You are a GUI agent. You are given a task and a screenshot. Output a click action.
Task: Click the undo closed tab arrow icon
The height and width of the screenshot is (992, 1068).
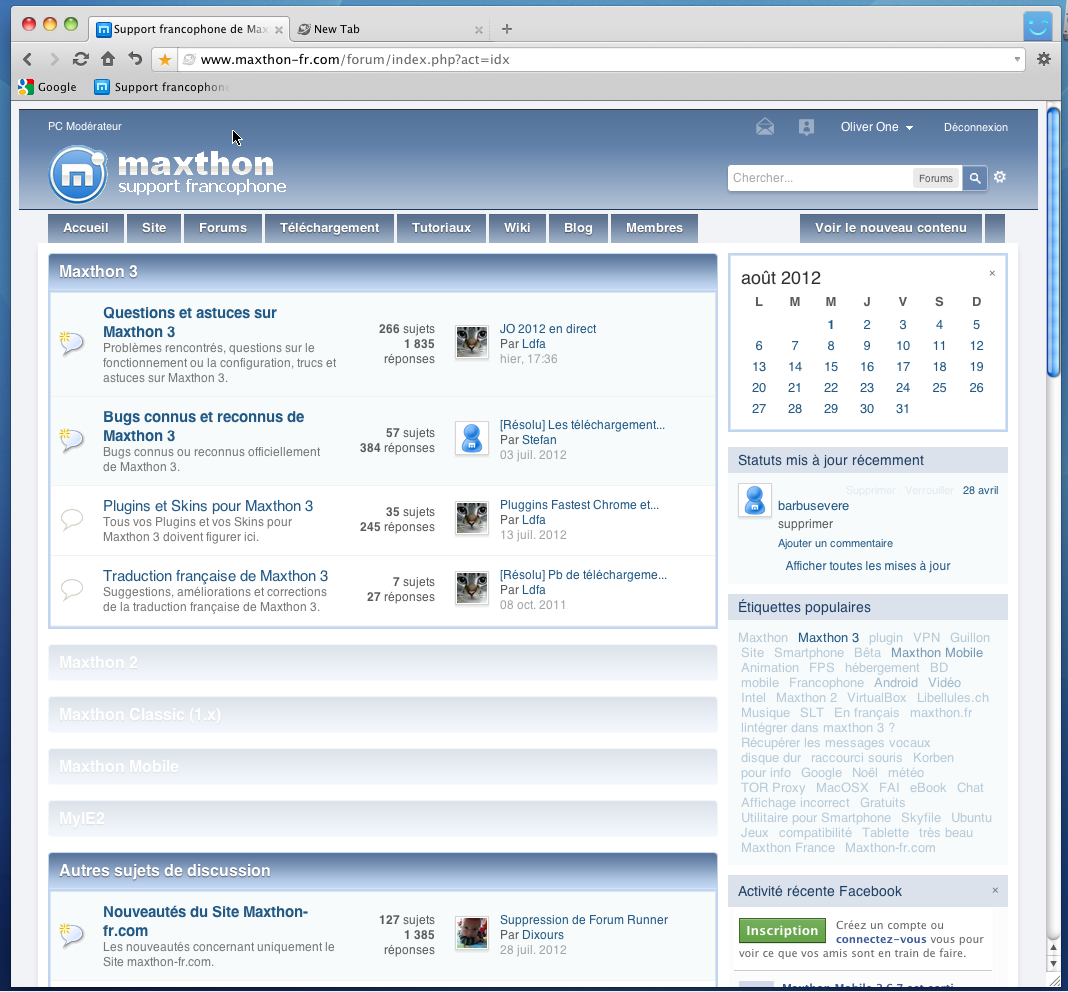click(135, 59)
